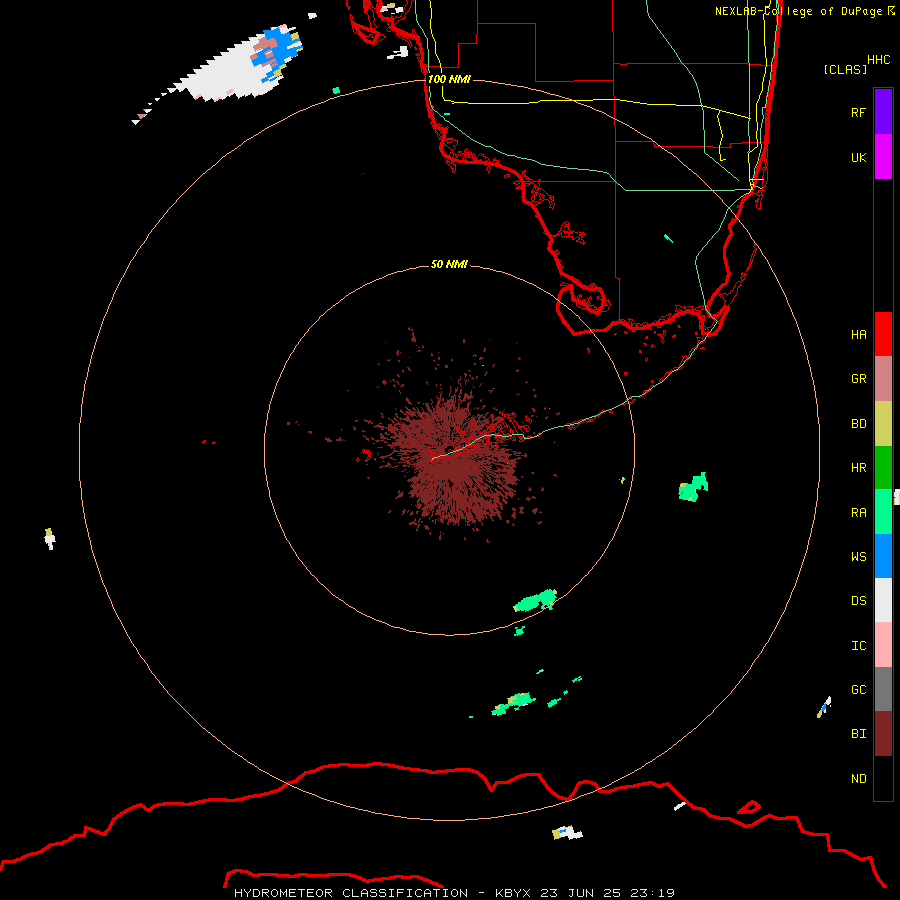Screen dimensions: 900x900
Task: Click the RA legend label text
Action: (858, 512)
